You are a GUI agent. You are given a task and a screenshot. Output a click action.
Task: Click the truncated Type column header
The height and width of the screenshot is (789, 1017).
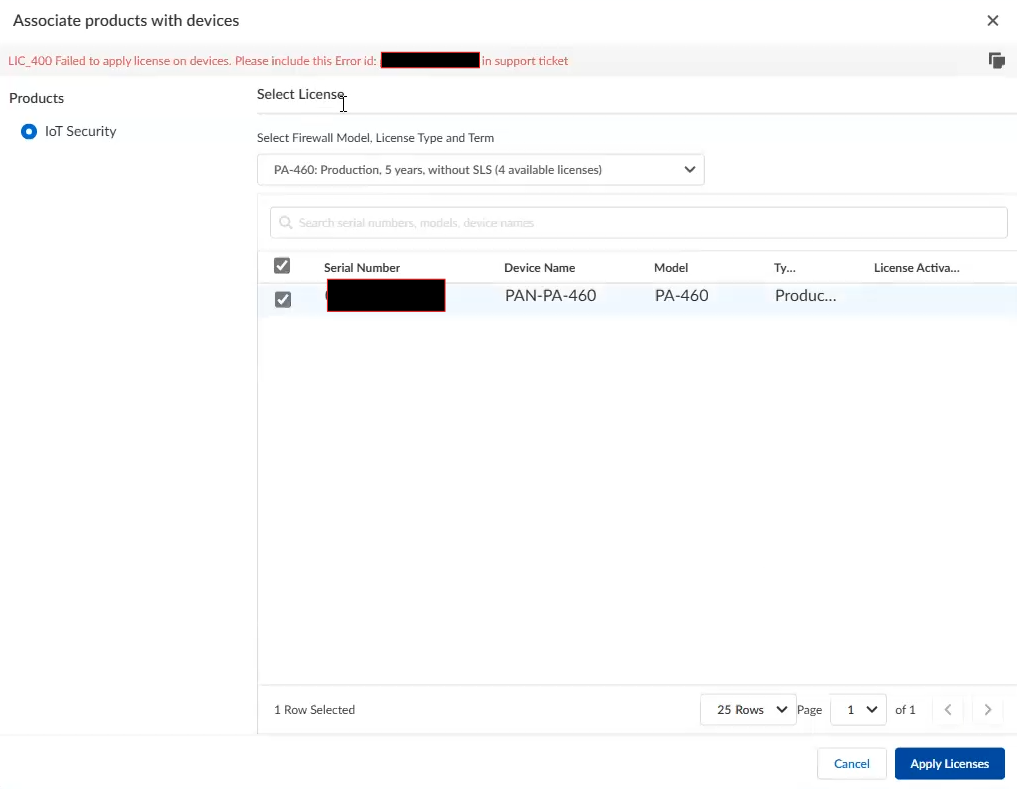785,268
